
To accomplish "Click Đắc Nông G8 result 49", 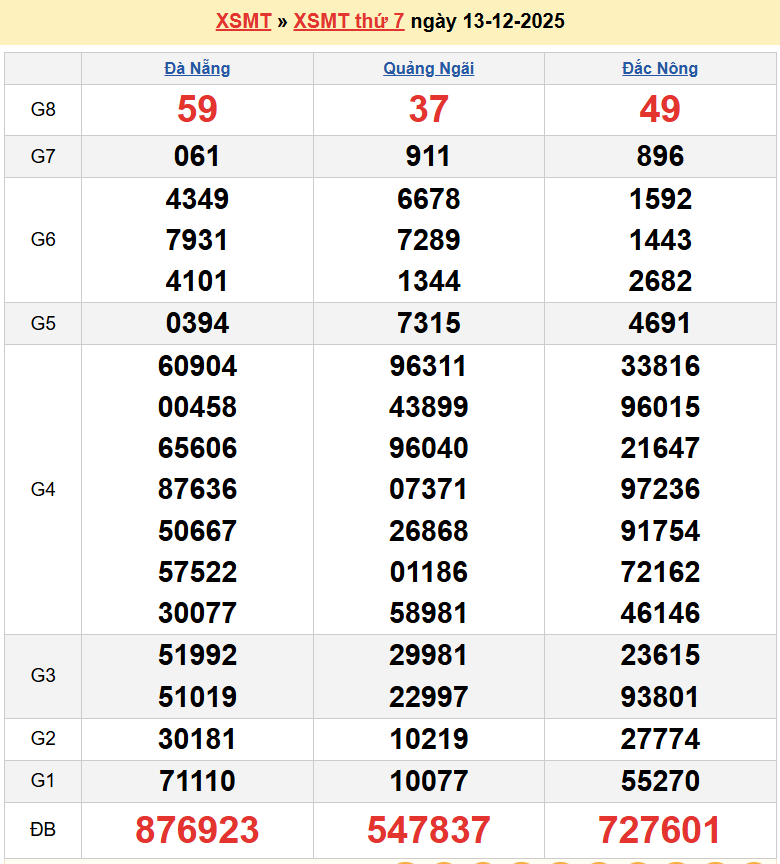I will (x=660, y=109).
